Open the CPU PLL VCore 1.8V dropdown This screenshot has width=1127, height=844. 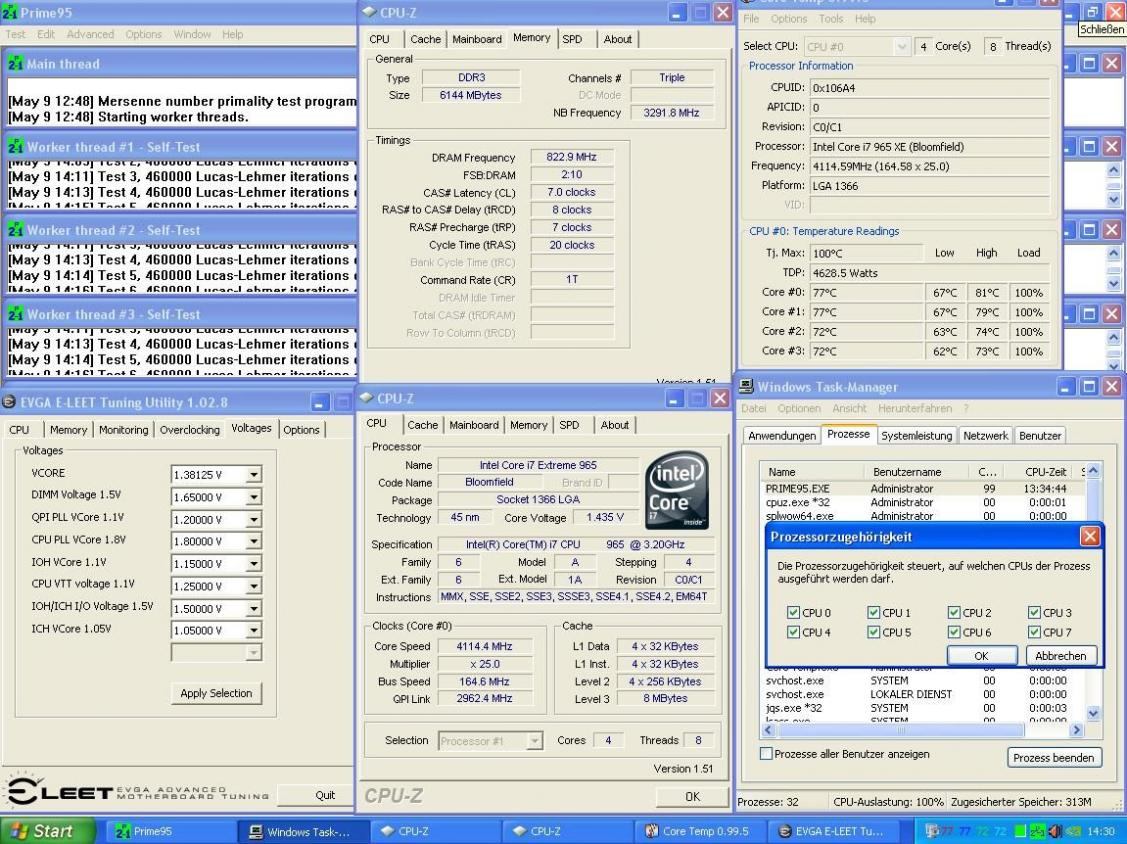pyautogui.click(x=253, y=541)
